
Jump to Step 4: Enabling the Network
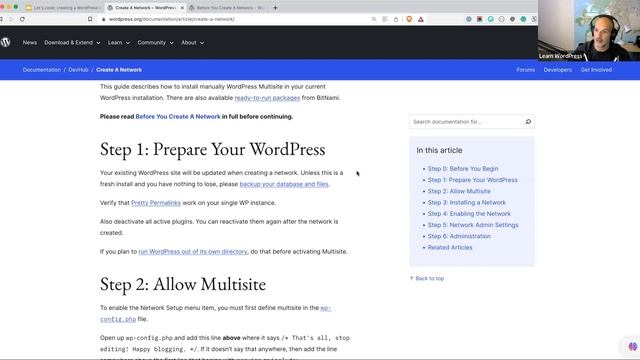[469, 213]
